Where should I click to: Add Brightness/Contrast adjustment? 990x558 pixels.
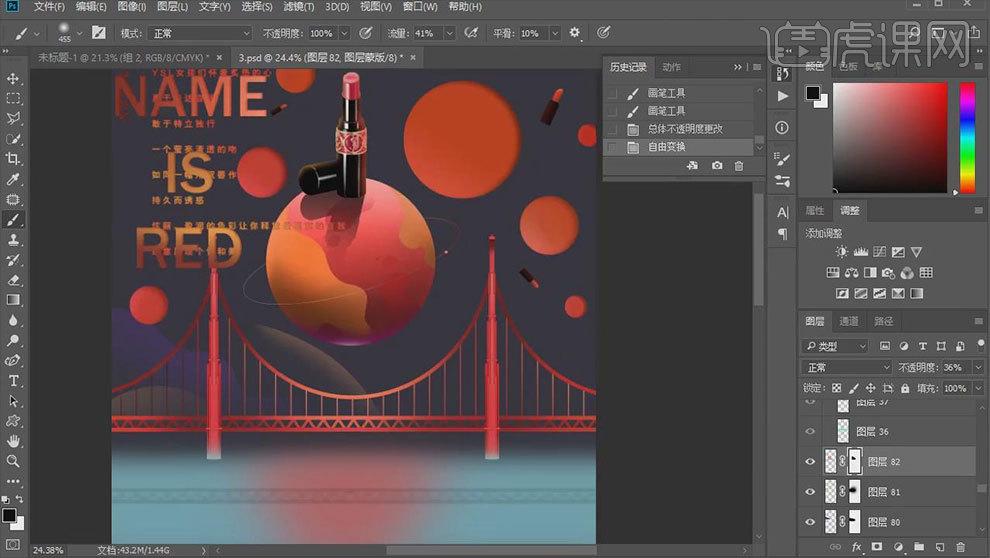pos(842,252)
